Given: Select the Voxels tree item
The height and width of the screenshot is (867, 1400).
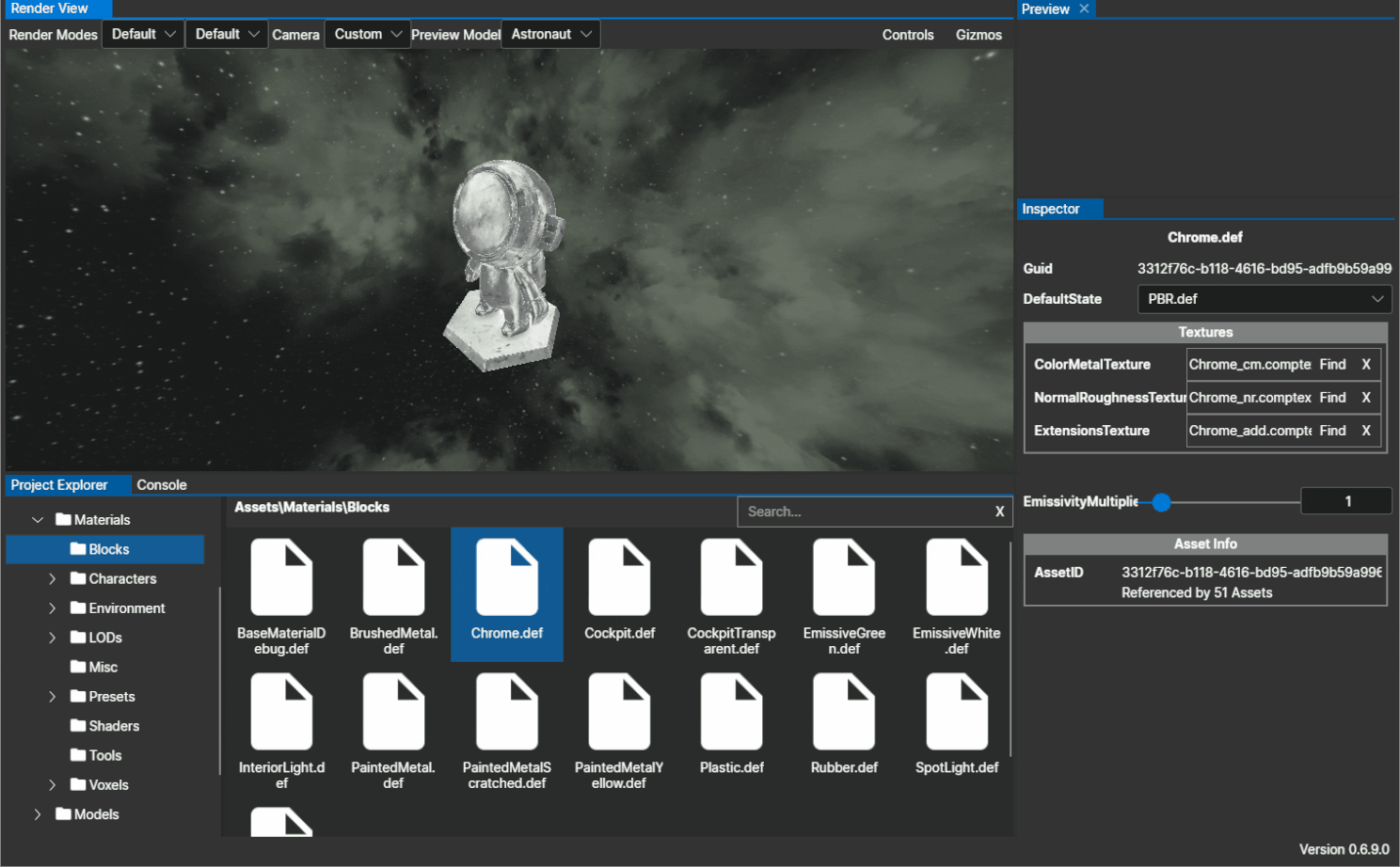Looking at the screenshot, I should 108,785.
